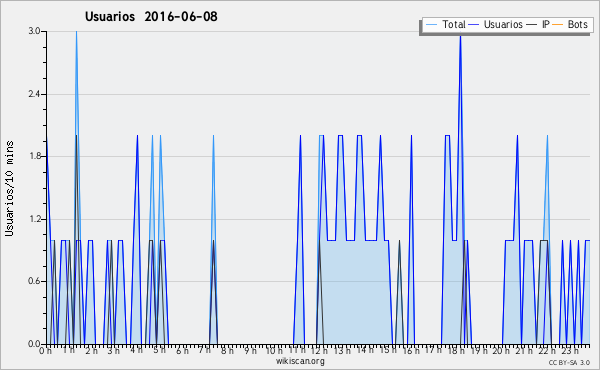Click the '8 h' x-axis label
The height and width of the screenshot is (370, 600).
[227, 350]
